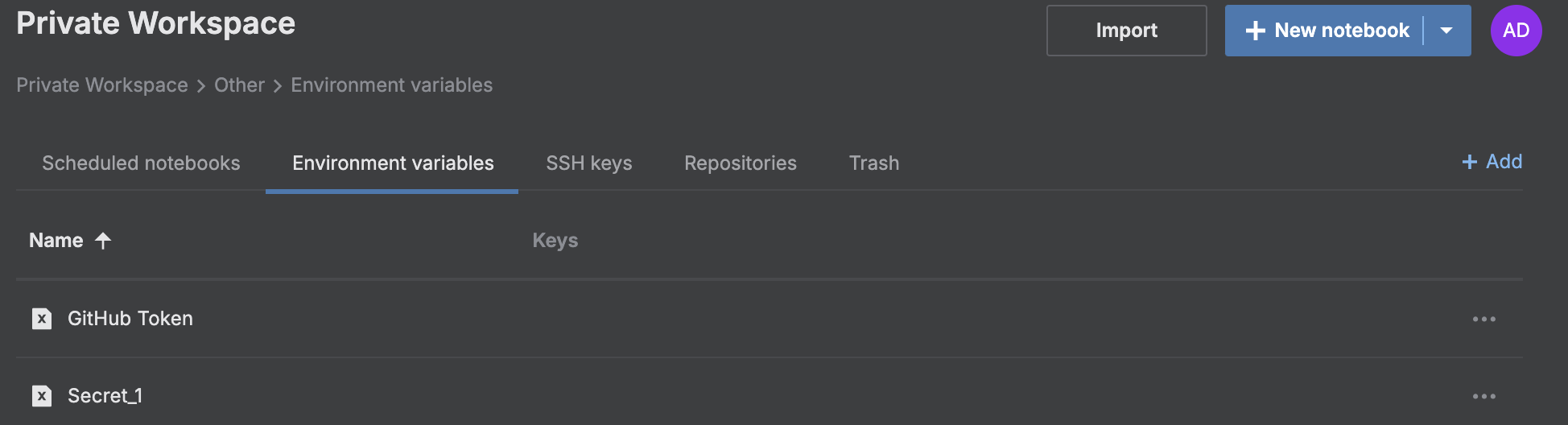Click the Other breadcrumb link
The image size is (1568, 425).
pos(239,85)
